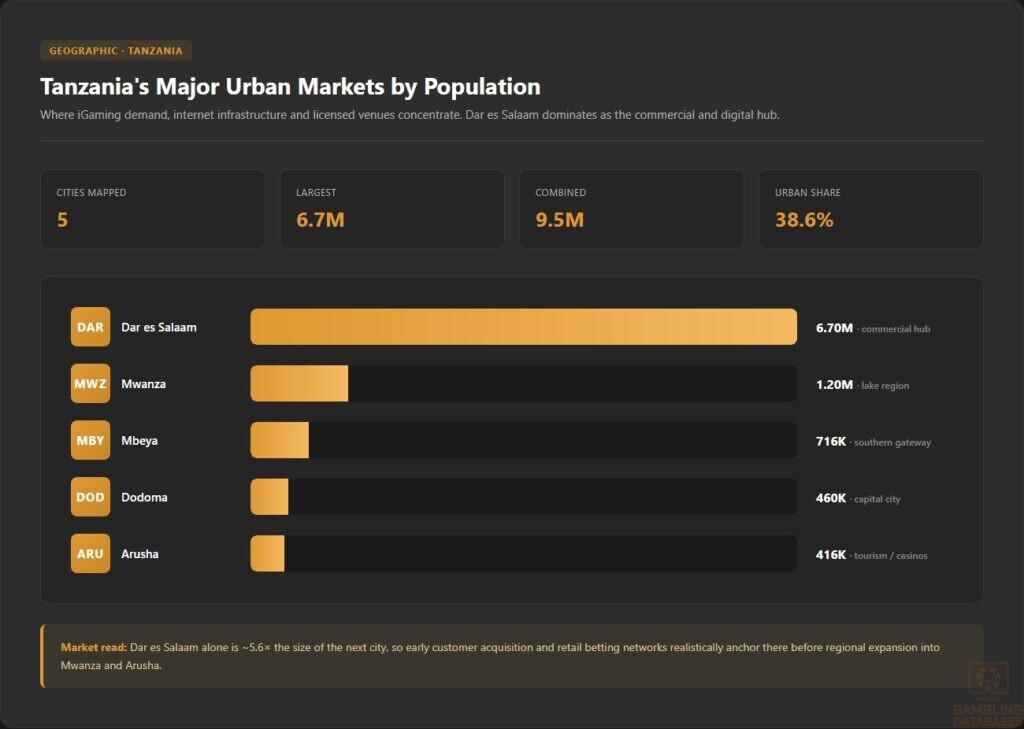1024x729 pixels.
Task: Click the 'Market read:' label
Action: tap(93, 647)
